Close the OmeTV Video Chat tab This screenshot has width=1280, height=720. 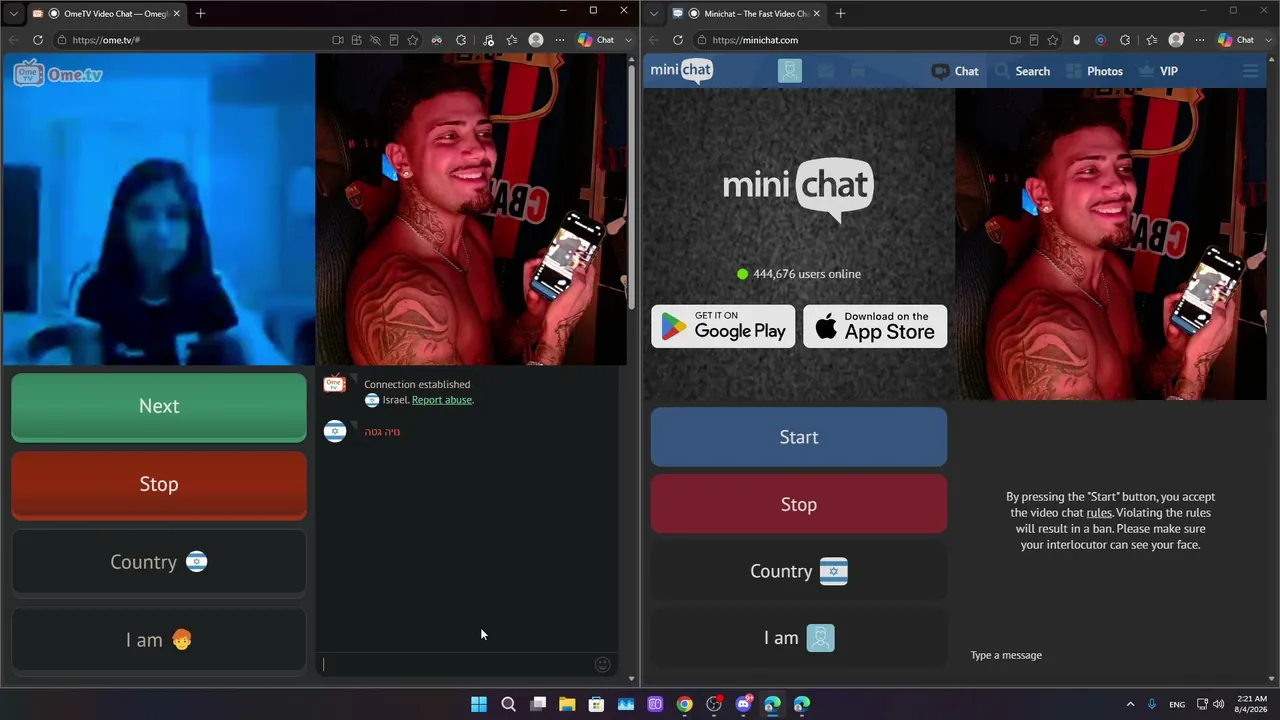pos(177,13)
